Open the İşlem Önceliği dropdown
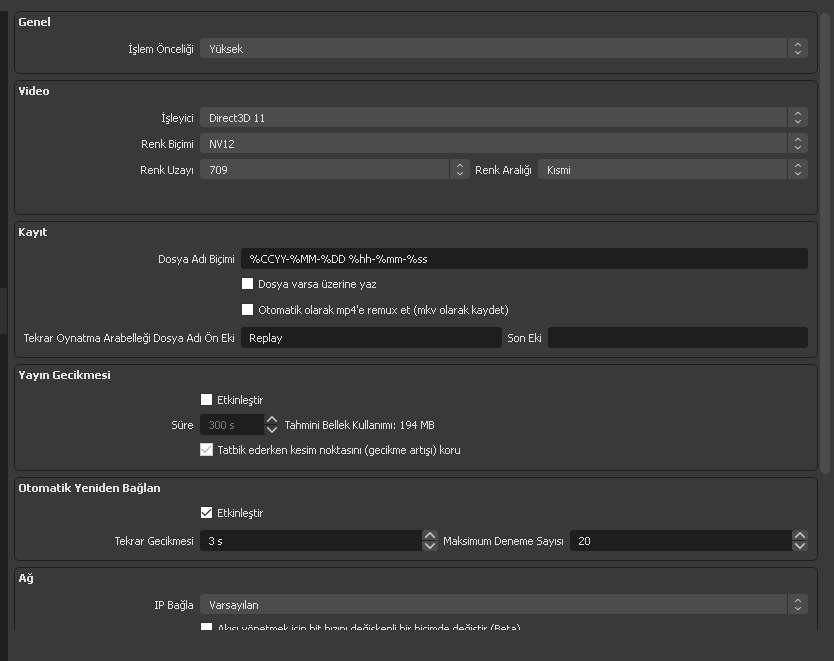The image size is (834, 661). [x=503, y=48]
